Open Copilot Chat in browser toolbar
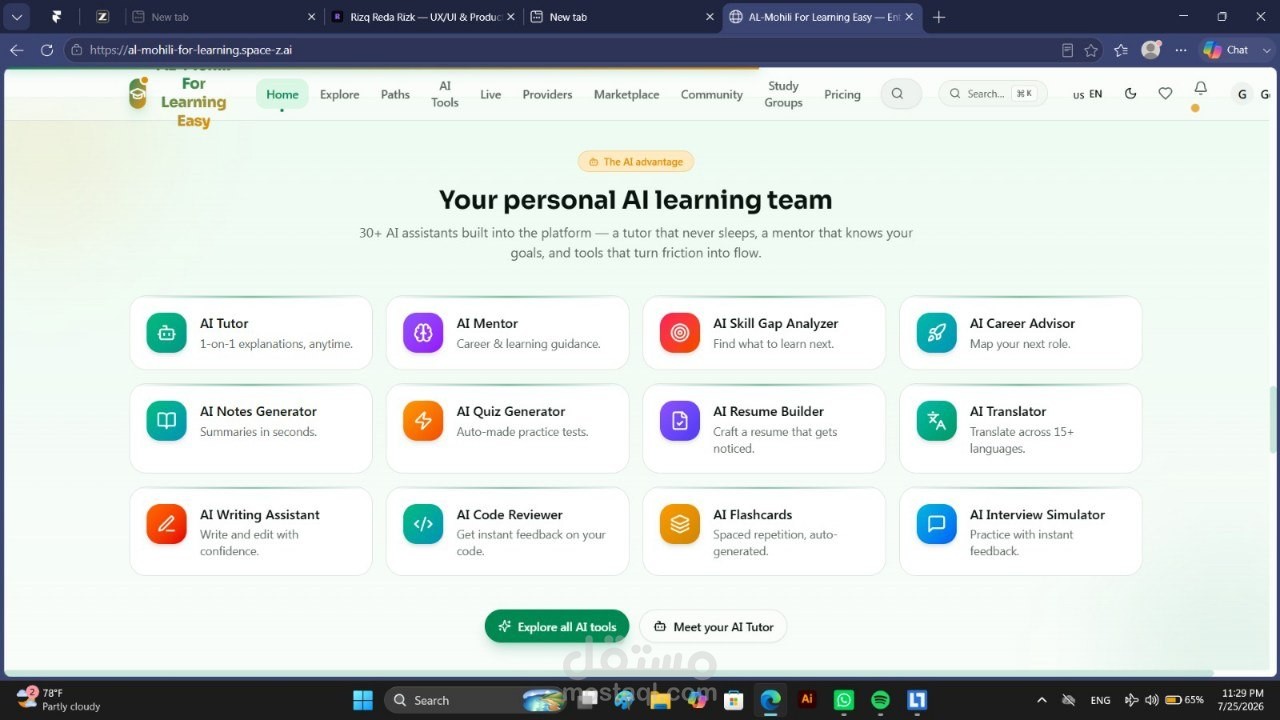The height and width of the screenshot is (720, 1280). click(x=1226, y=50)
